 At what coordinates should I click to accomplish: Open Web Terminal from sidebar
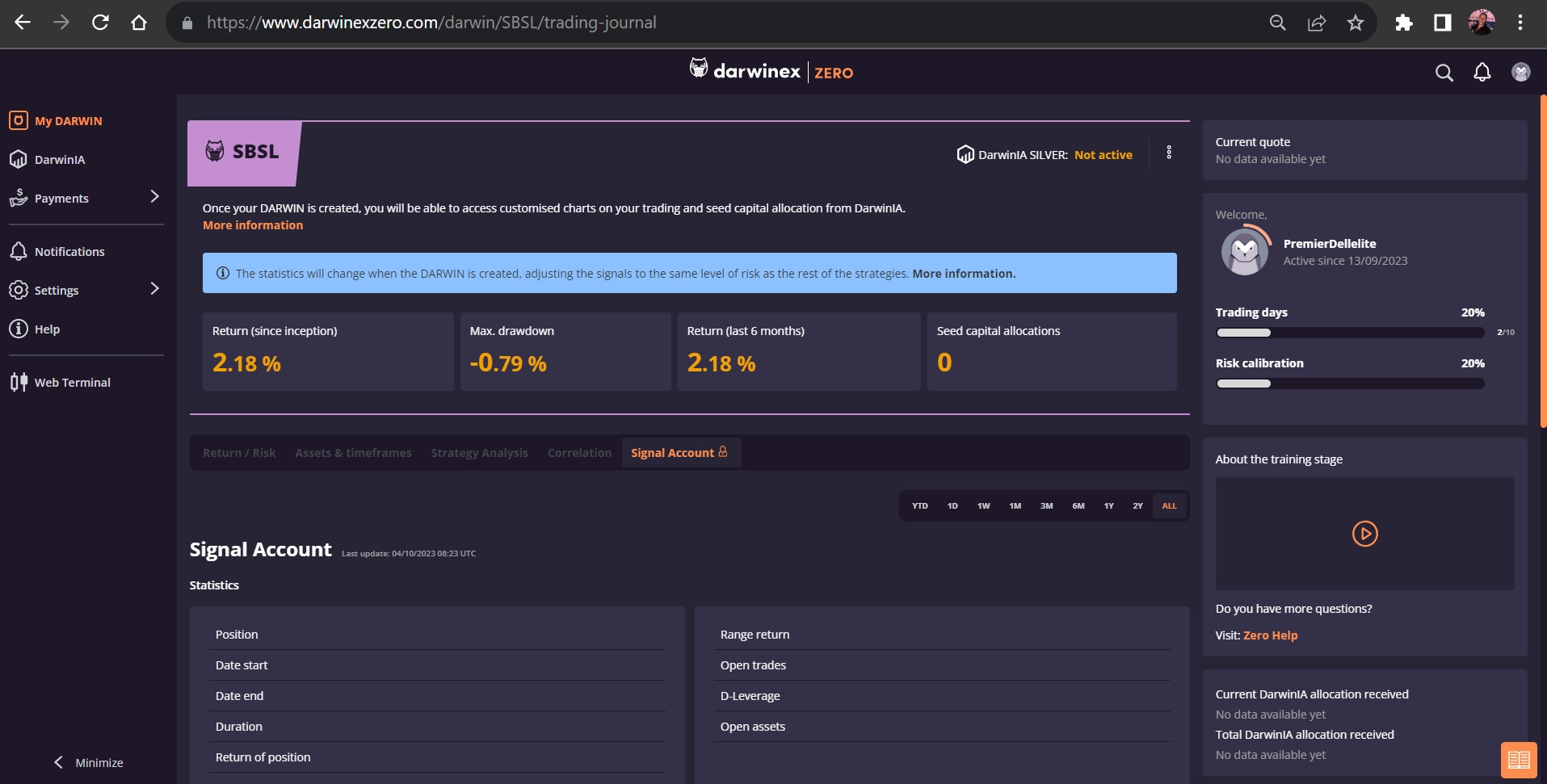tap(72, 383)
